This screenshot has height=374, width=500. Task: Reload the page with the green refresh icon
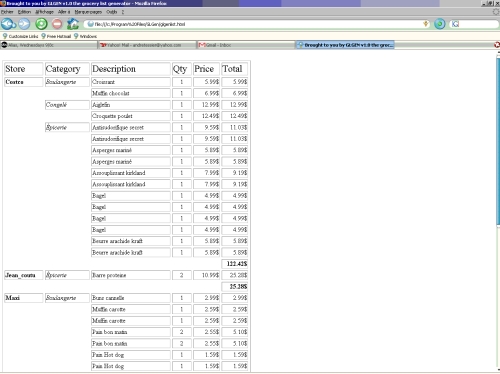41,24
